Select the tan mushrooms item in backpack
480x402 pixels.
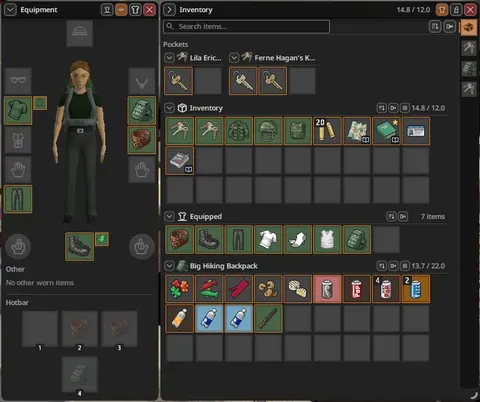pyautogui.click(x=268, y=289)
